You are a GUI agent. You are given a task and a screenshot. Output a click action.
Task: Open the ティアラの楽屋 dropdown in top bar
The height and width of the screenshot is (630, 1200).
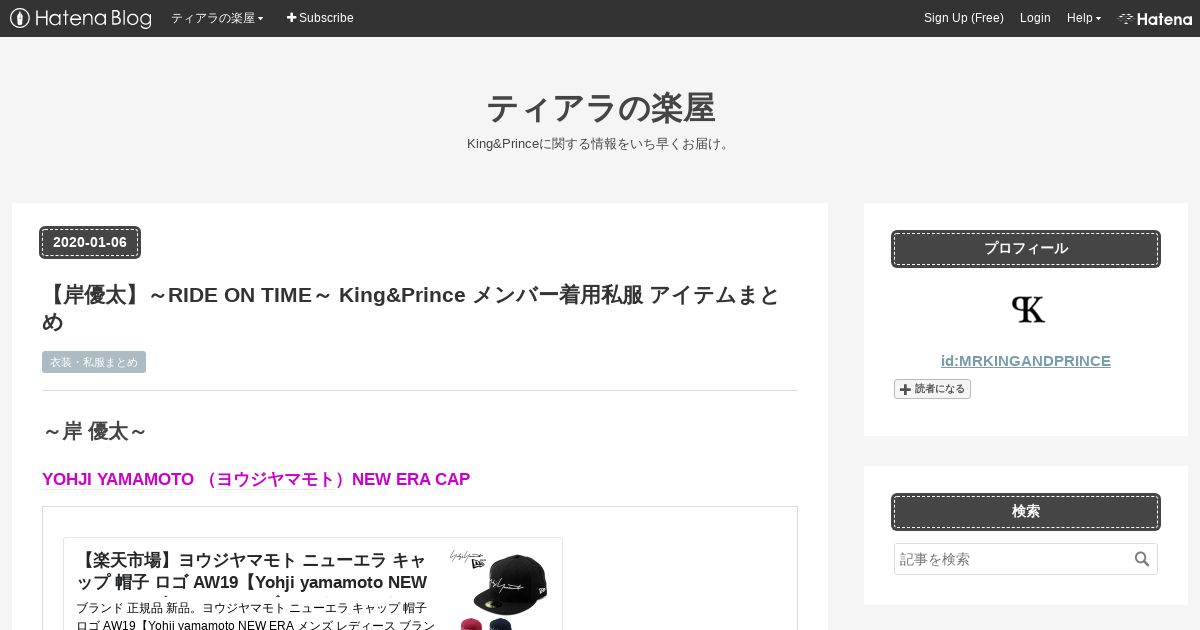click(x=217, y=18)
